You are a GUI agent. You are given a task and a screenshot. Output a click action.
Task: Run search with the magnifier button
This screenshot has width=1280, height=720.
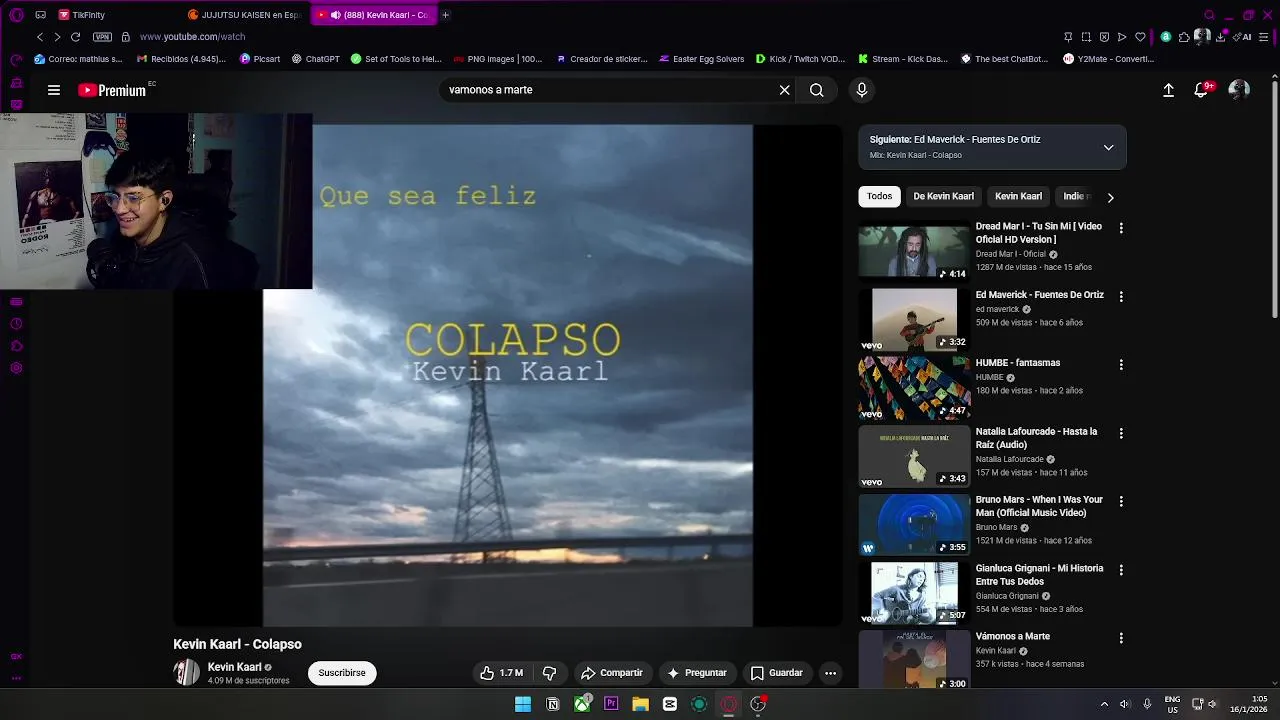[817, 90]
